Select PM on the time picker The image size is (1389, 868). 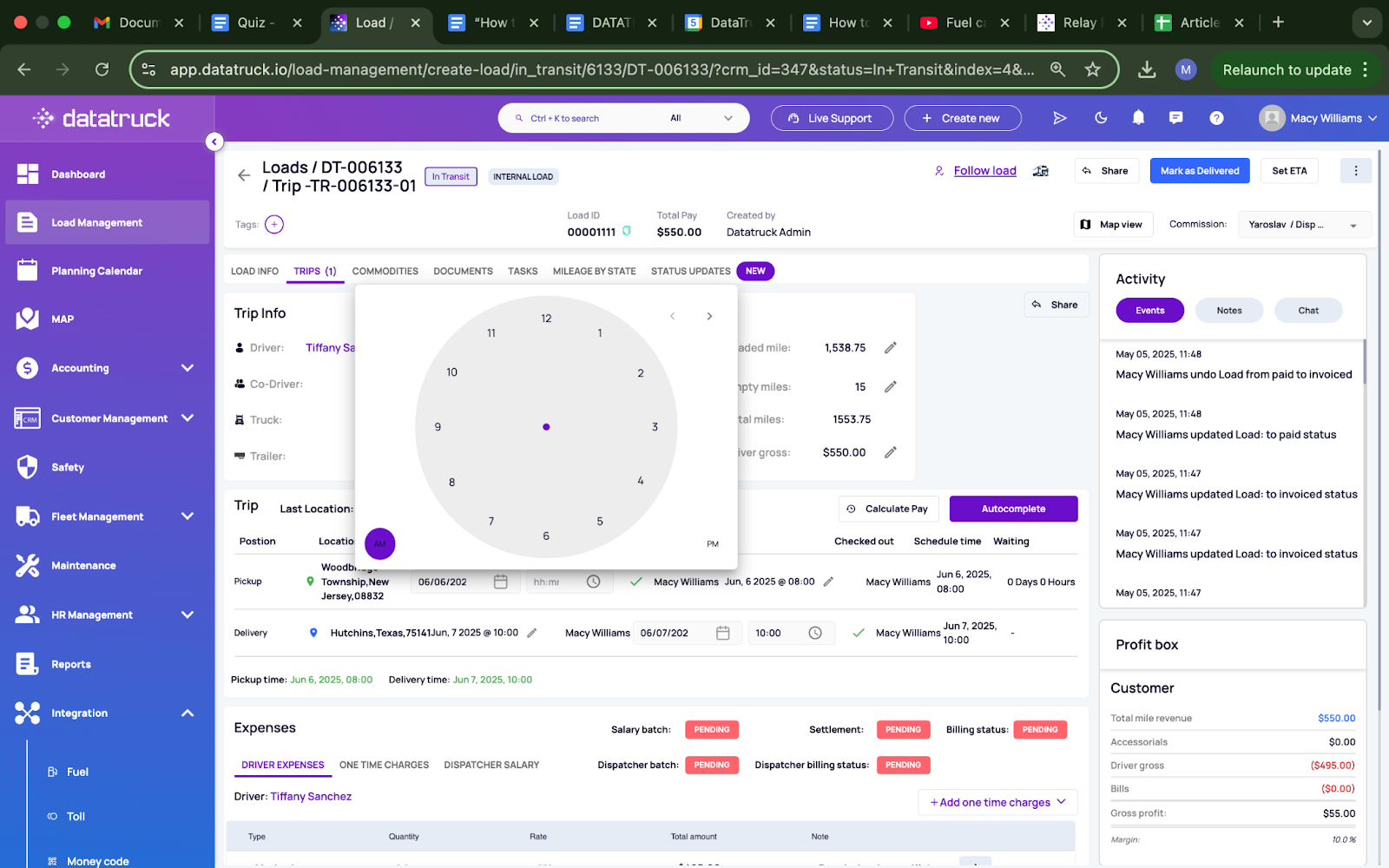713,544
